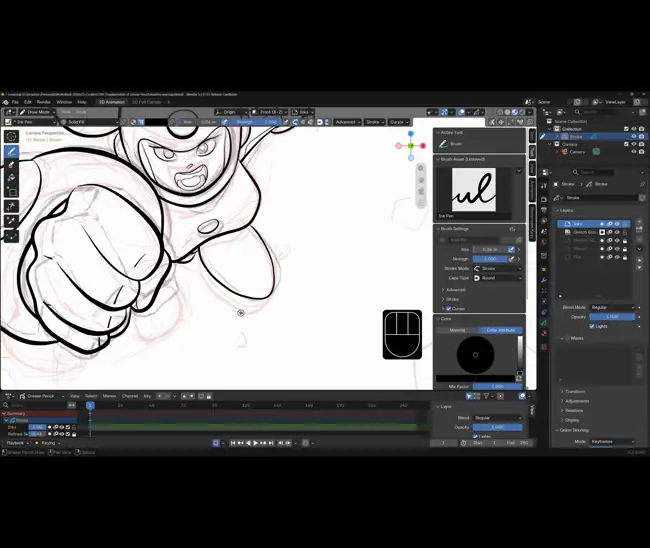Click the brush settings preset icon
Viewport: 650px width, 548px height.
512,229
